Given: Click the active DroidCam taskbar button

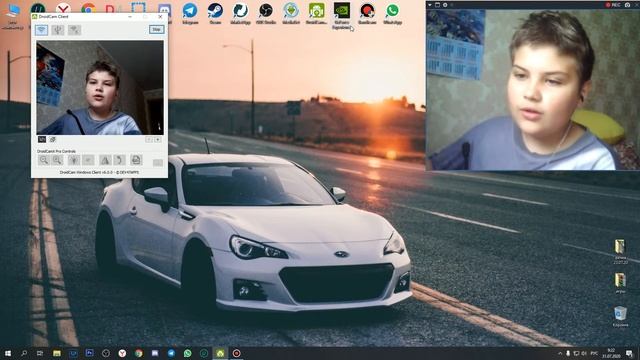Looking at the screenshot, I should [220, 353].
